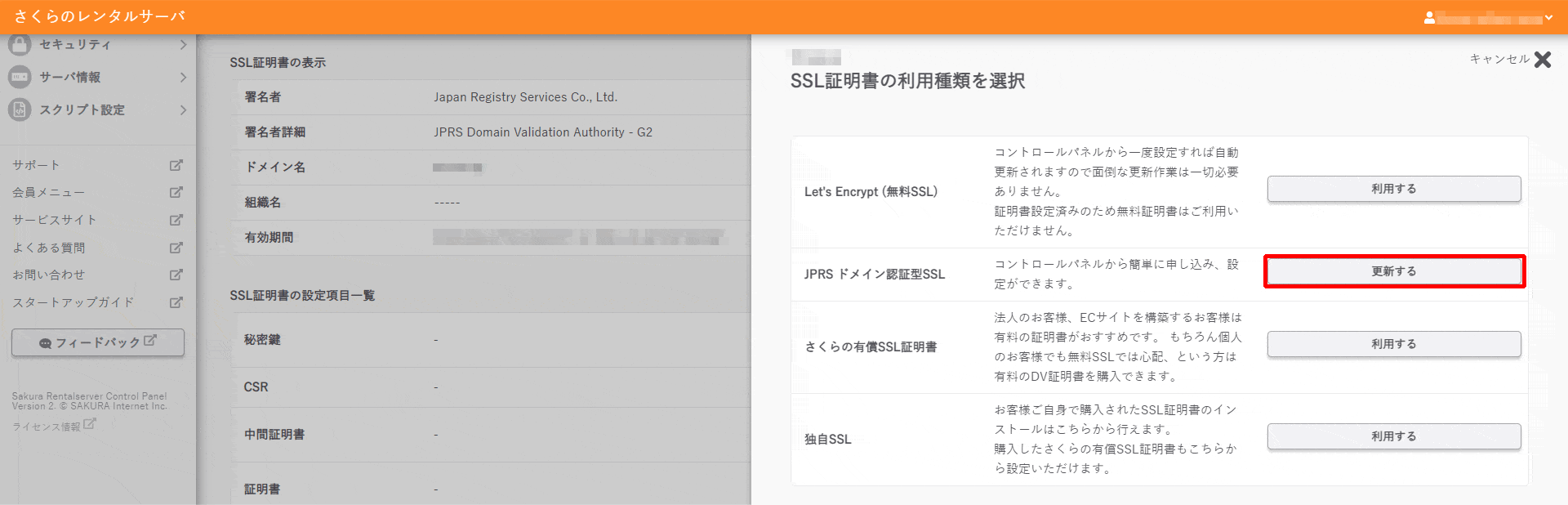Click the 秘密鍵 row label
Screen dimensions: 1568x505
[262, 340]
